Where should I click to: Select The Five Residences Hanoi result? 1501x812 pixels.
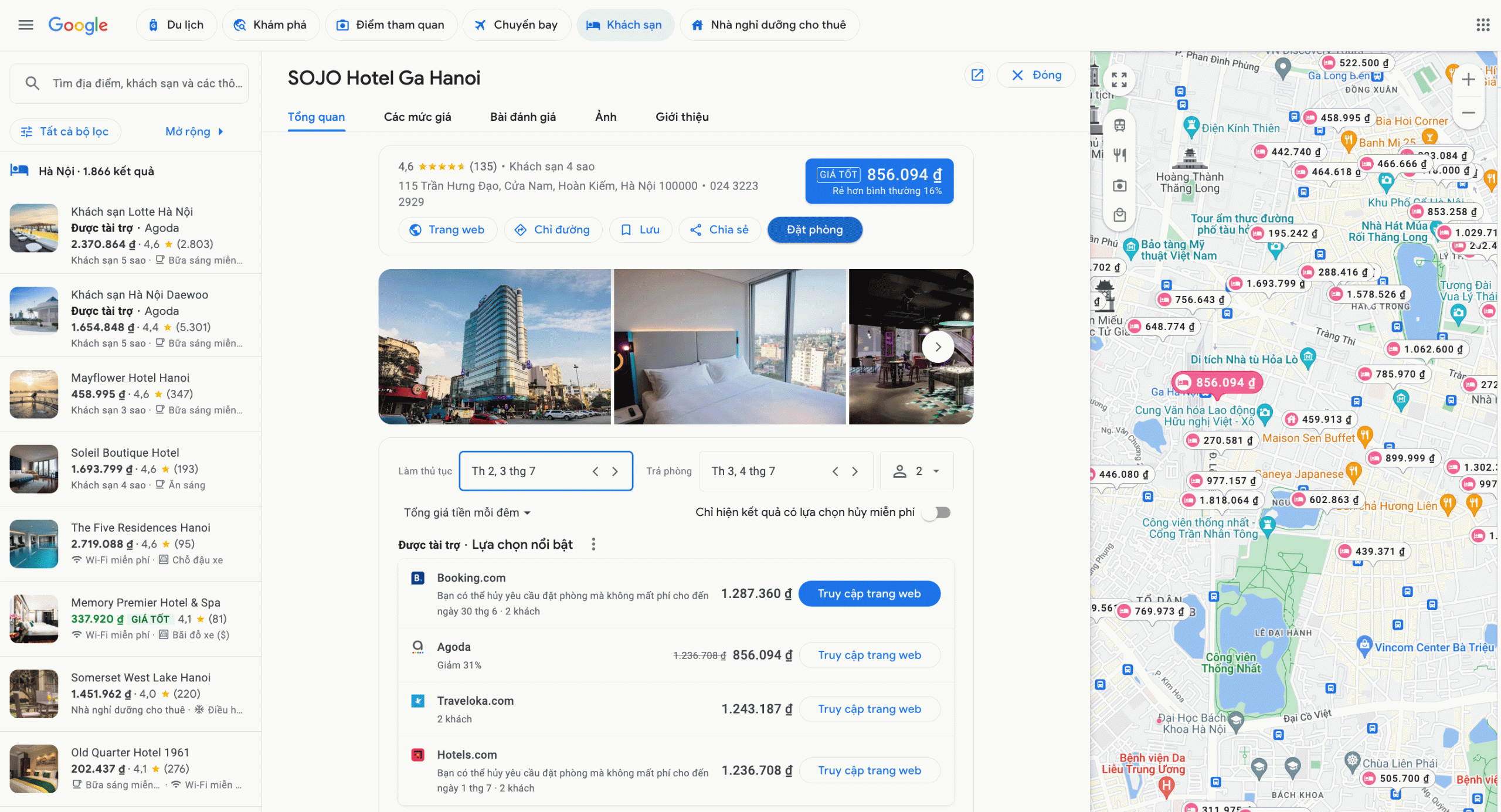tap(131, 544)
